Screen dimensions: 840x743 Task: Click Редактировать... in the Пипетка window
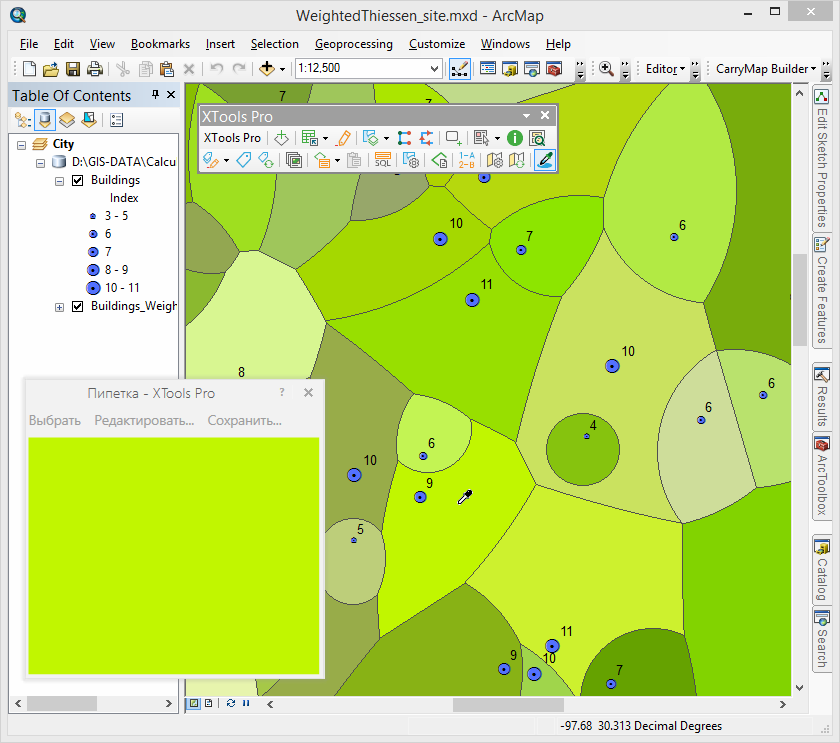pyautogui.click(x=144, y=421)
